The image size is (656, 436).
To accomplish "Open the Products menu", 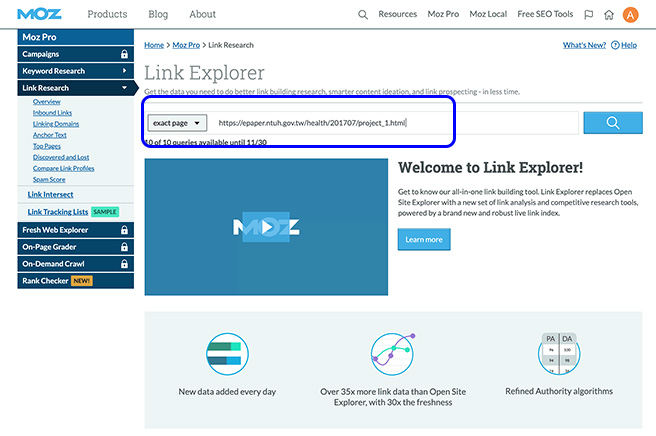I will (x=107, y=14).
